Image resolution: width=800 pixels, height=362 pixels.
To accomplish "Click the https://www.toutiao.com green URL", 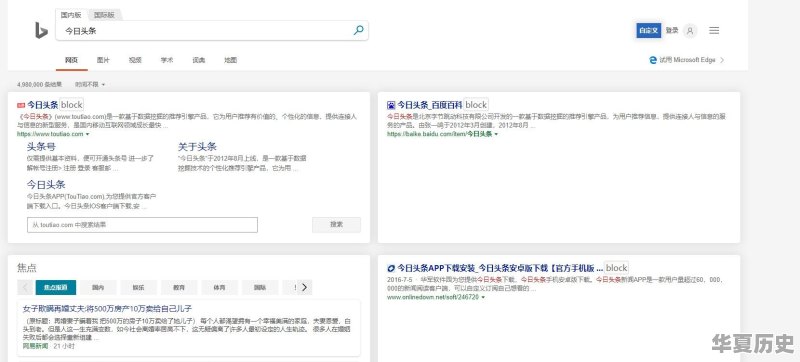I will [x=50, y=134].
